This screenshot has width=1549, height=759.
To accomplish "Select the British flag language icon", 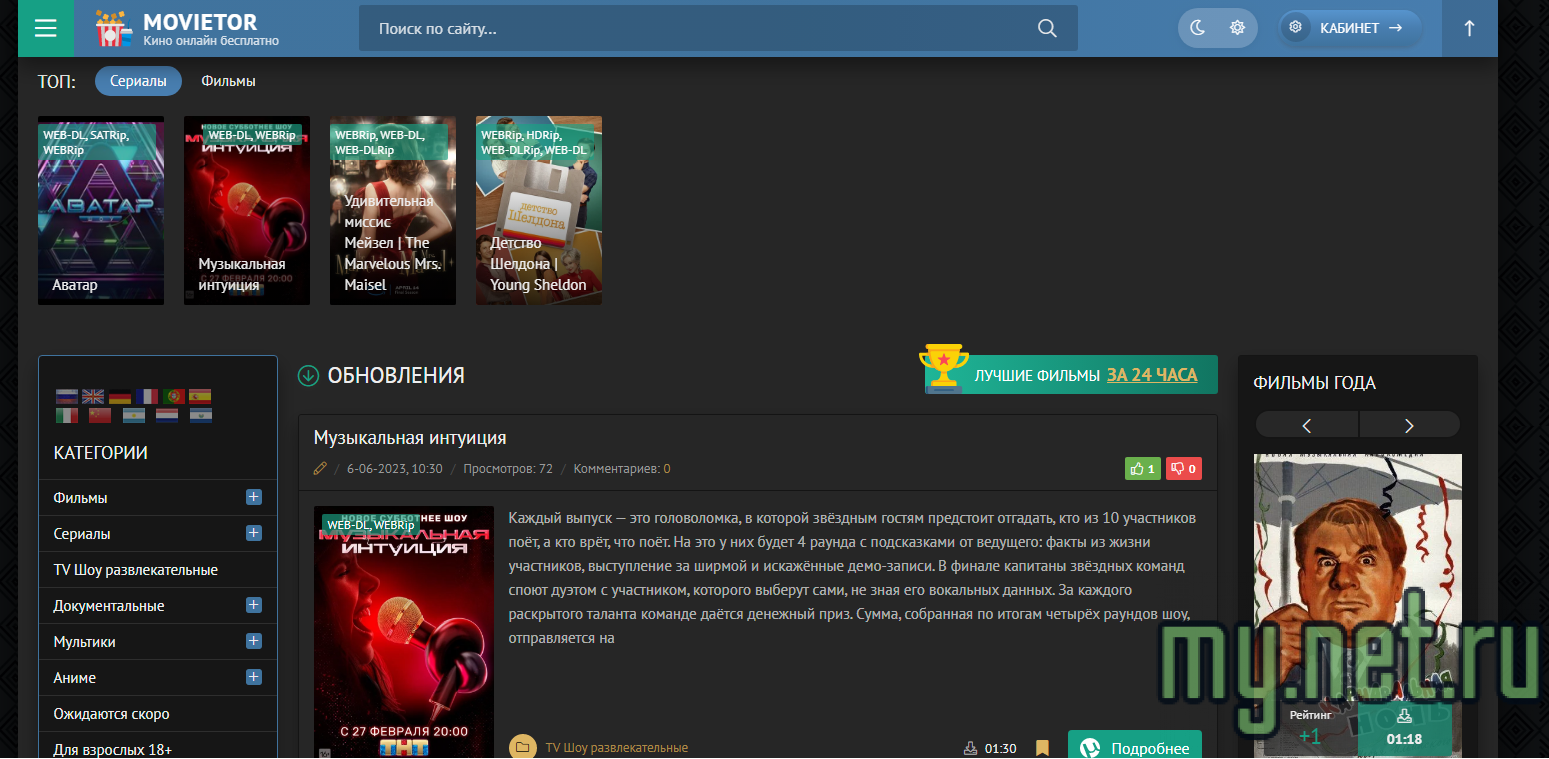I will point(93,396).
